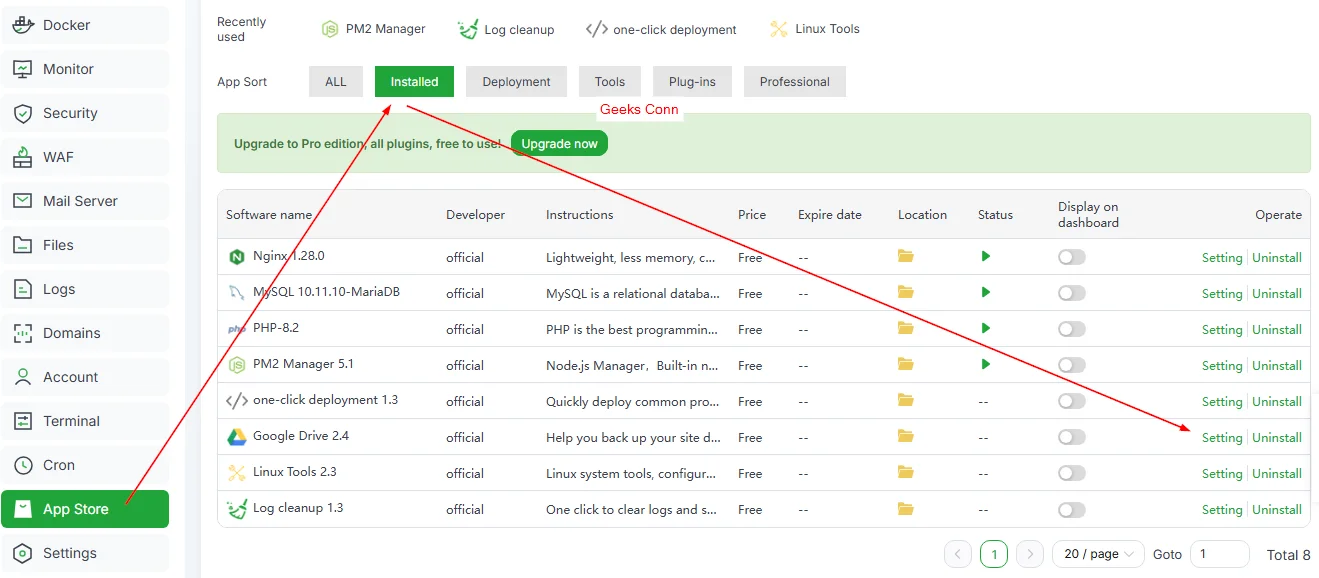Click the previous page chevron

click(957, 553)
